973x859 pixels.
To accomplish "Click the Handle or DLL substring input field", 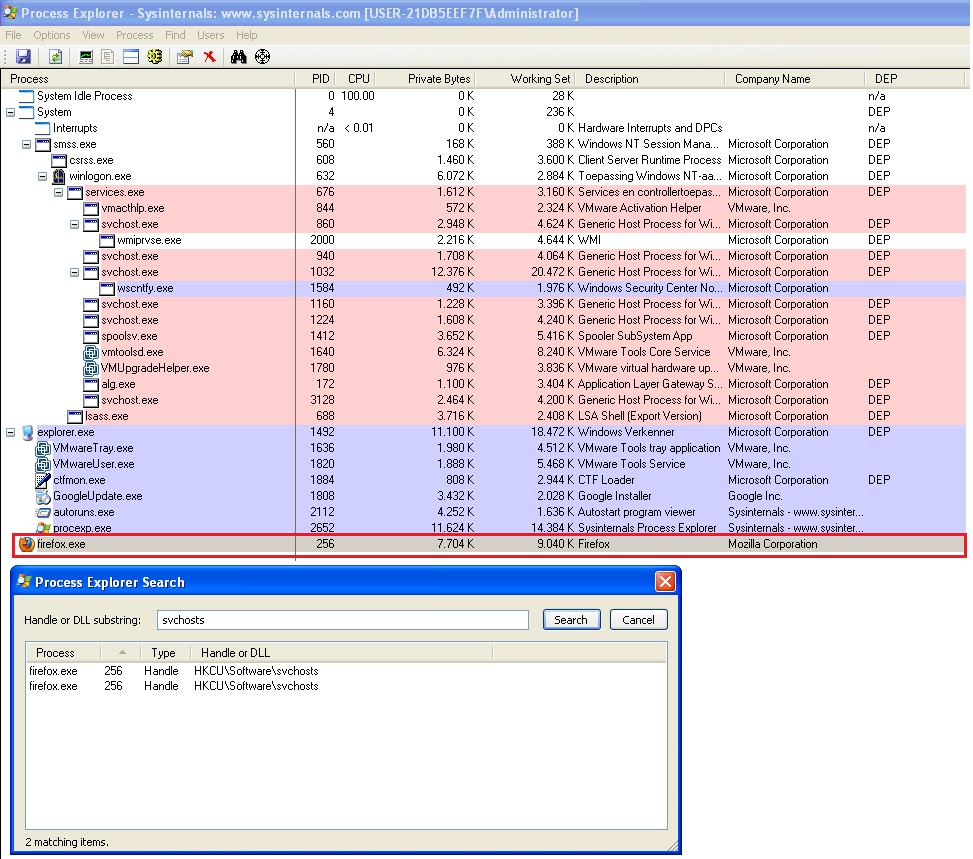I will click(x=343, y=620).
